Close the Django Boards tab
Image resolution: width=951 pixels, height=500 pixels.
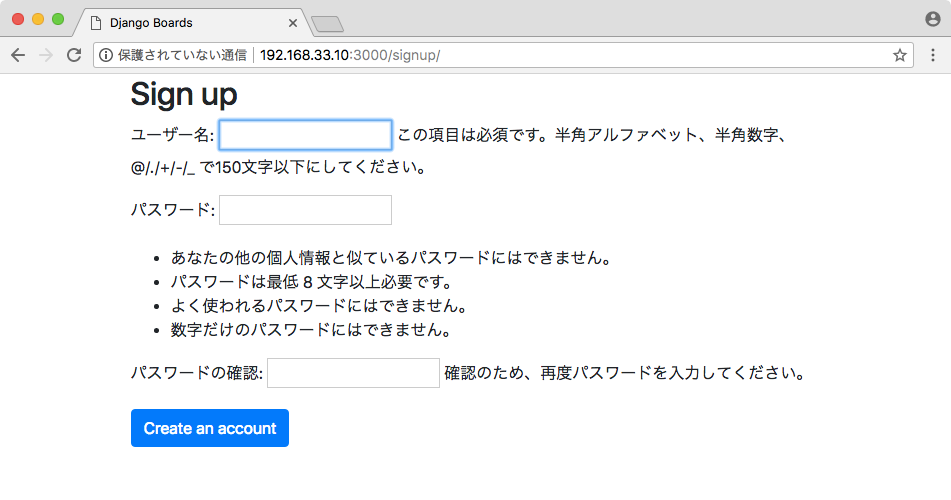(x=293, y=23)
